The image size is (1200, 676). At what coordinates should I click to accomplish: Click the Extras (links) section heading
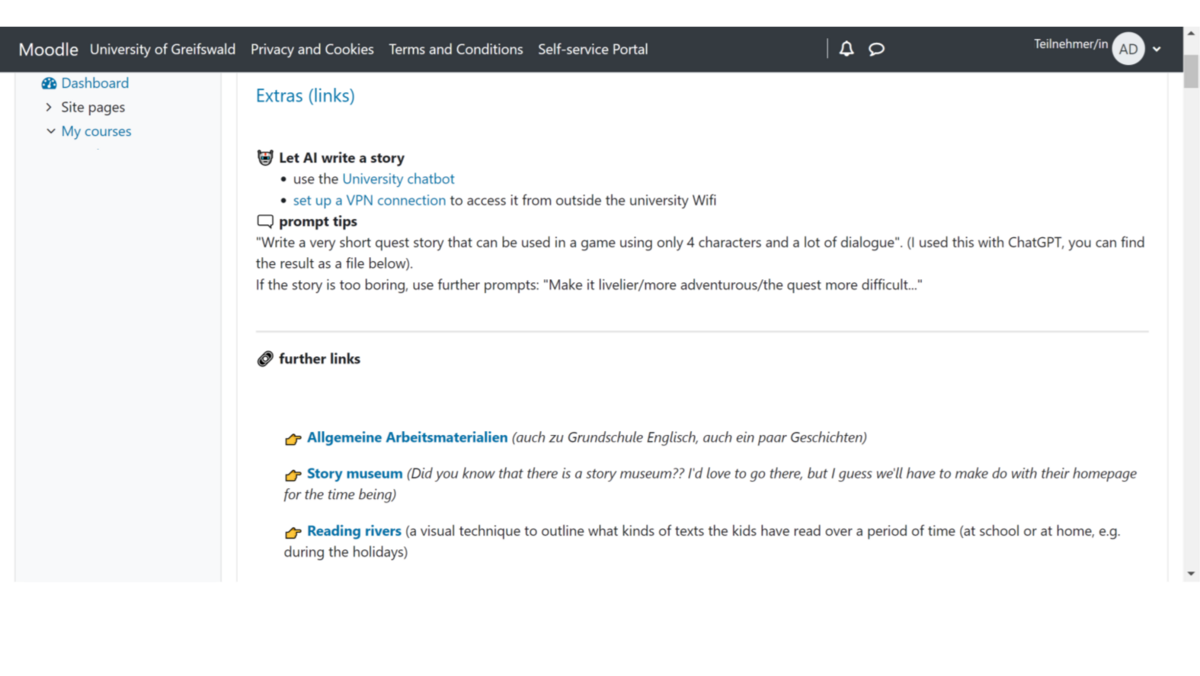[x=305, y=96]
